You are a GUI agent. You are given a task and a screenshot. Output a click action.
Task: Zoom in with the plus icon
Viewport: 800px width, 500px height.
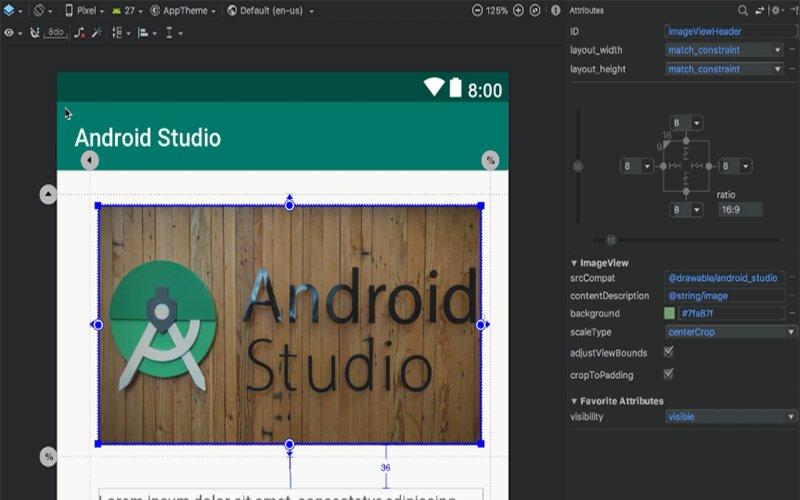[x=518, y=10]
